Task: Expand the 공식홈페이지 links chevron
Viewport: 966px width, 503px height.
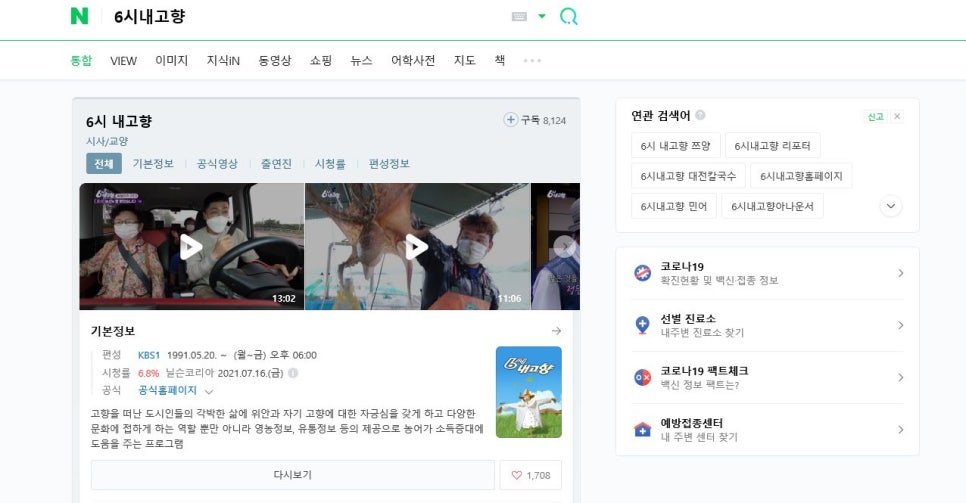Action: 209,391
